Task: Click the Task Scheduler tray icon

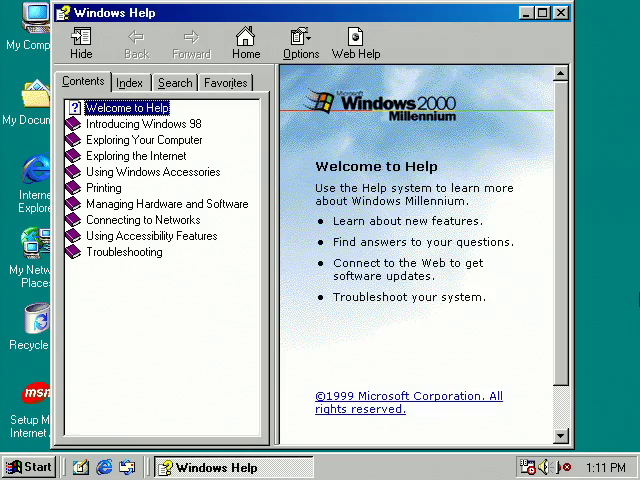Action: point(527,467)
